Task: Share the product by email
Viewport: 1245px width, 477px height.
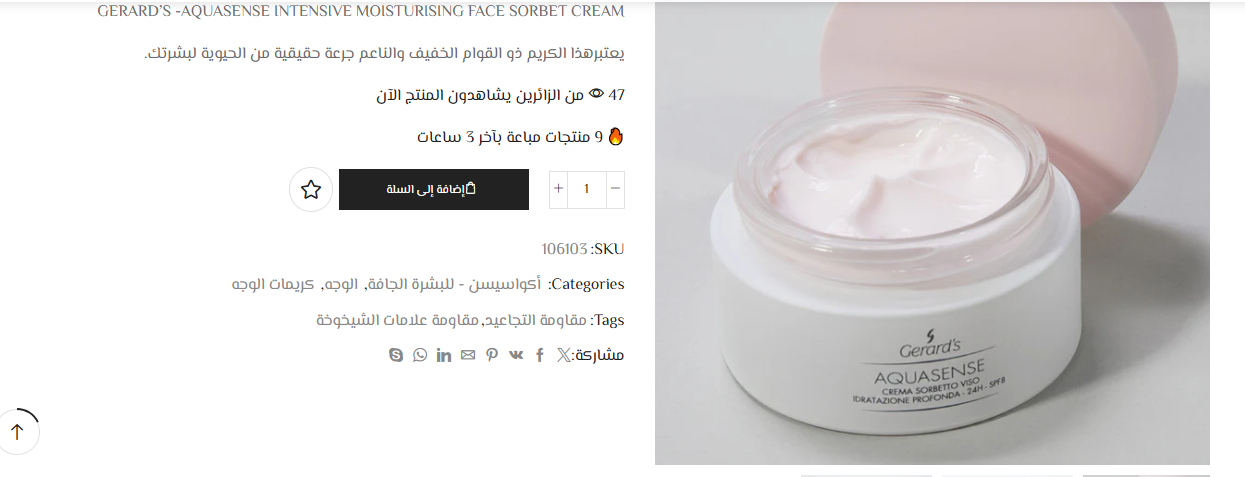Action: (468, 355)
